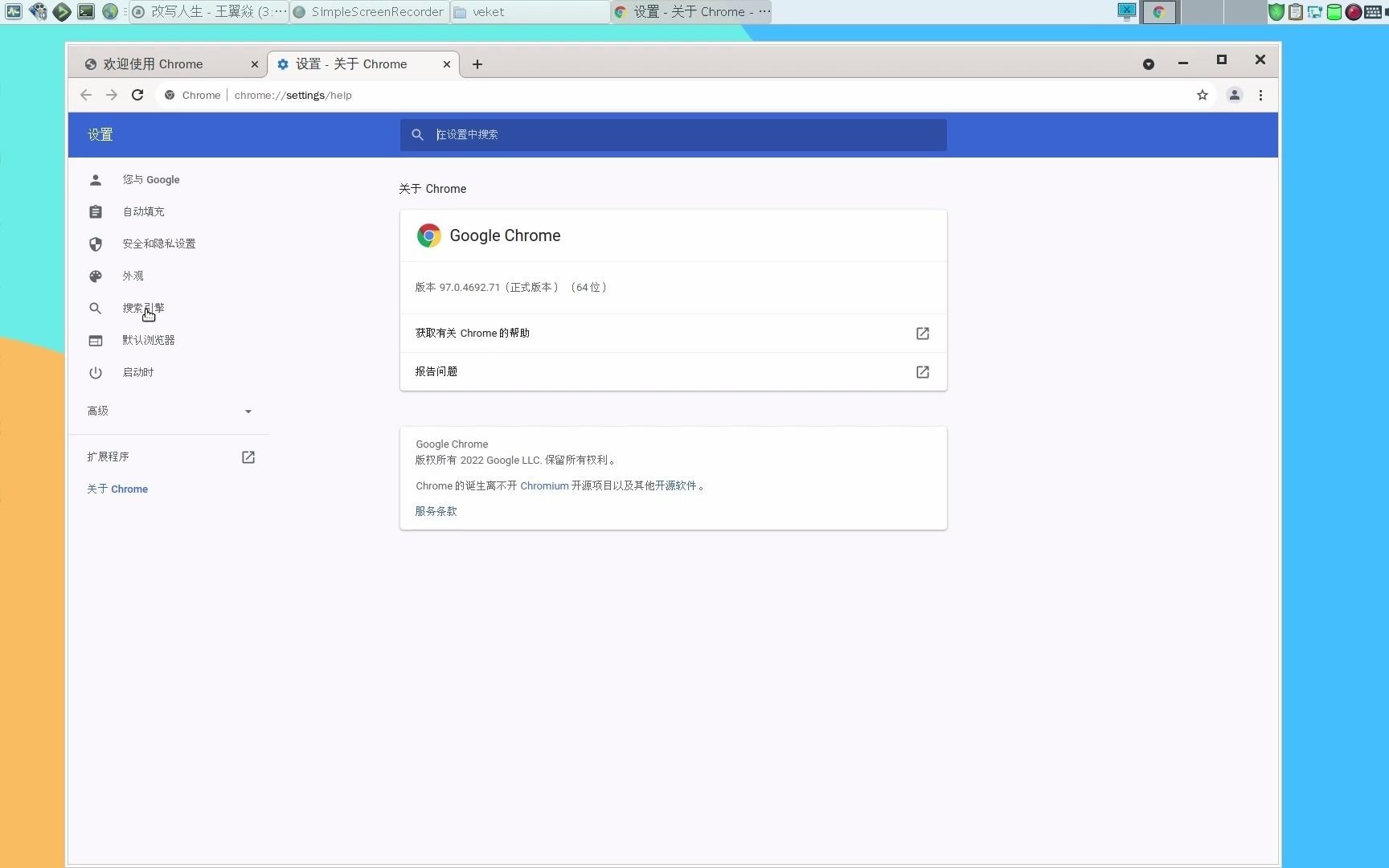
Task: Follow the 开源软件 link
Action: coord(676,485)
